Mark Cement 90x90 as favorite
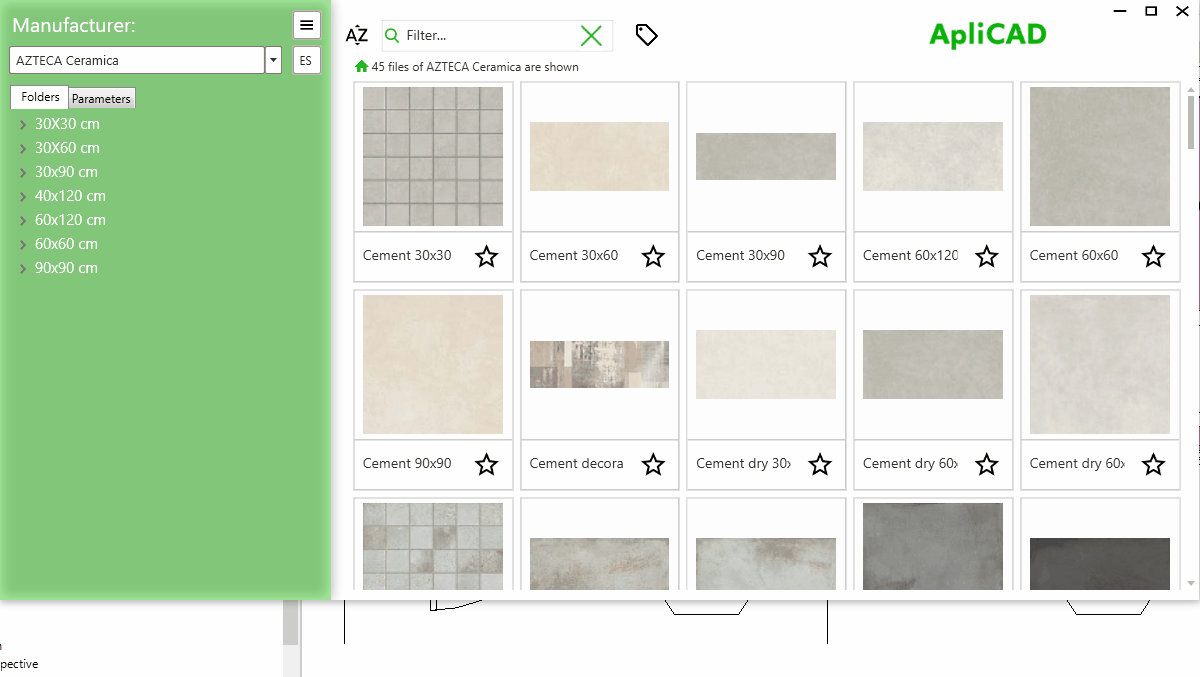Image resolution: width=1200 pixels, height=677 pixels. [486, 464]
